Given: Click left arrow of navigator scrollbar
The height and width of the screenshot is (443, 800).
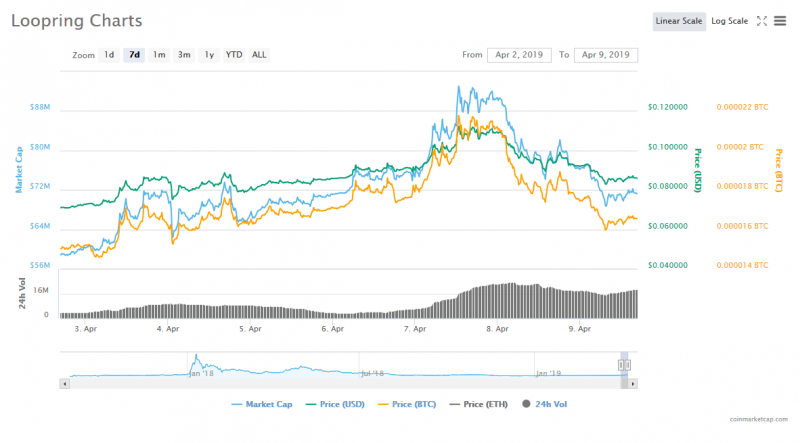Looking at the screenshot, I should coord(65,382).
